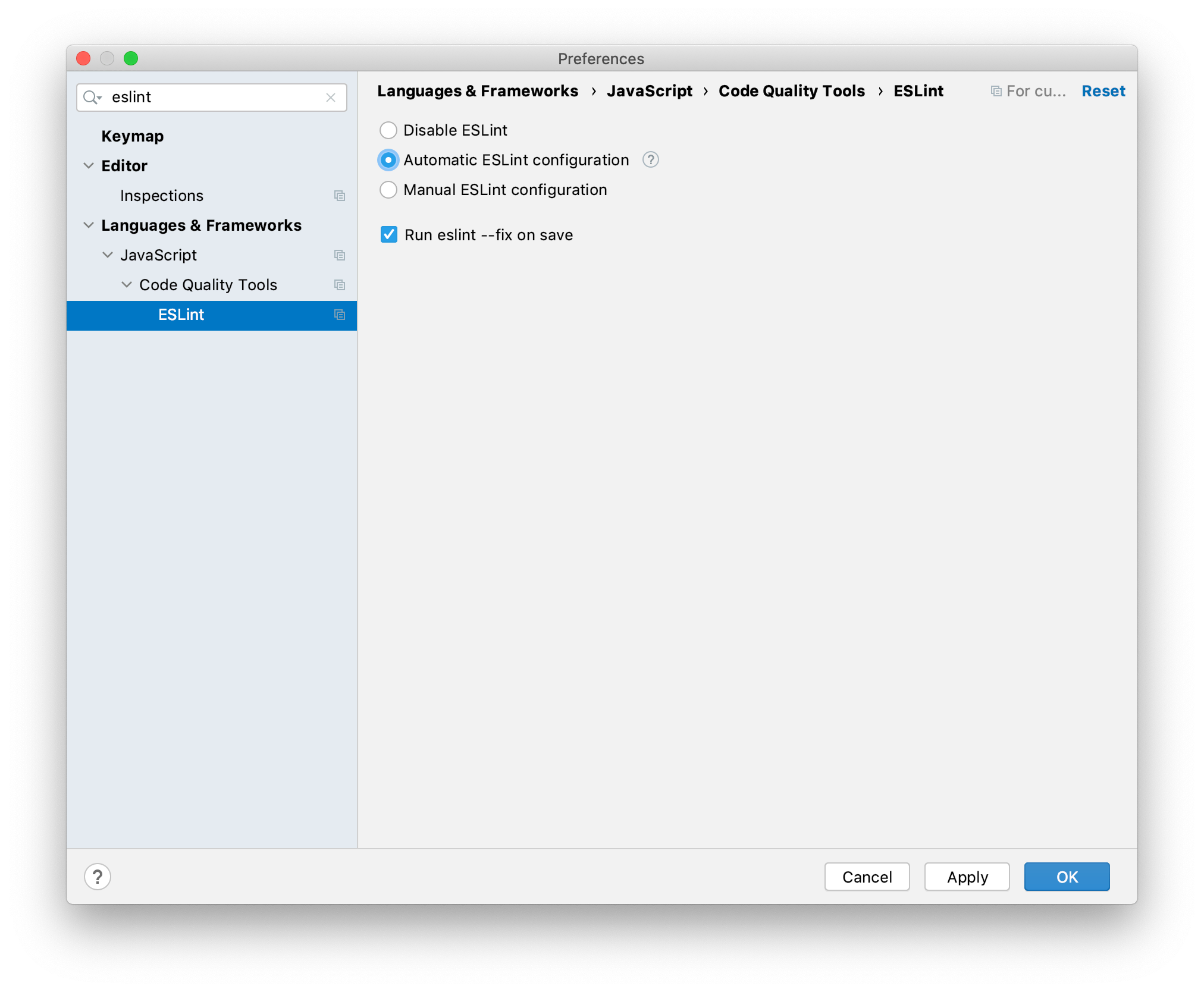Click the copy settings icon beside Inspections

[339, 195]
